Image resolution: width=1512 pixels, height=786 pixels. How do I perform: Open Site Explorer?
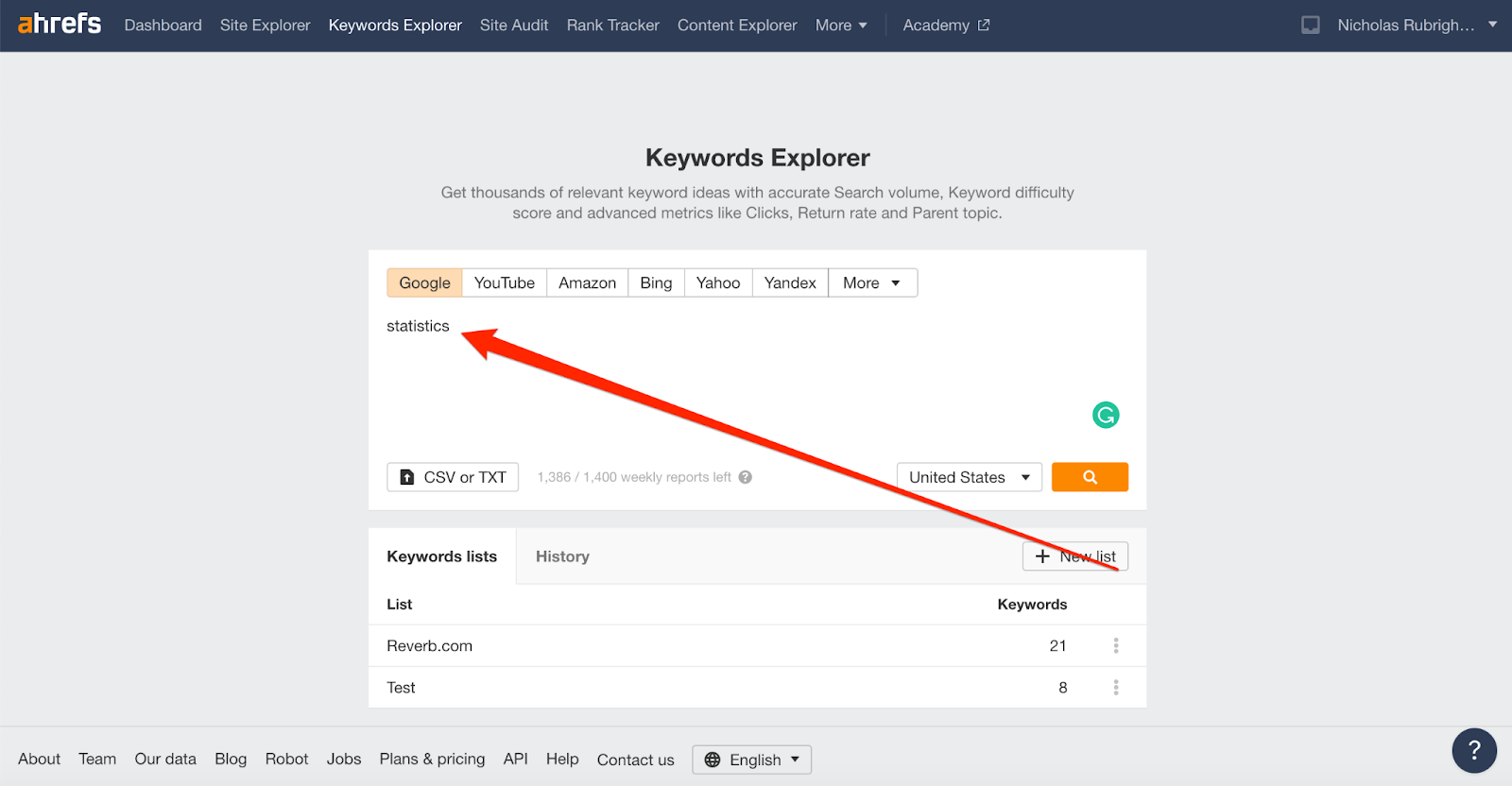tap(266, 26)
